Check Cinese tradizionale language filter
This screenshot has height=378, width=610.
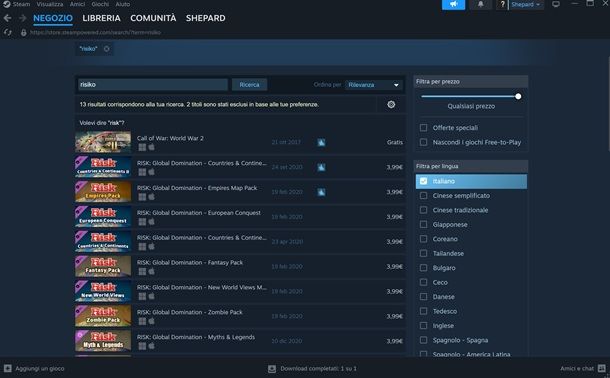pos(423,210)
